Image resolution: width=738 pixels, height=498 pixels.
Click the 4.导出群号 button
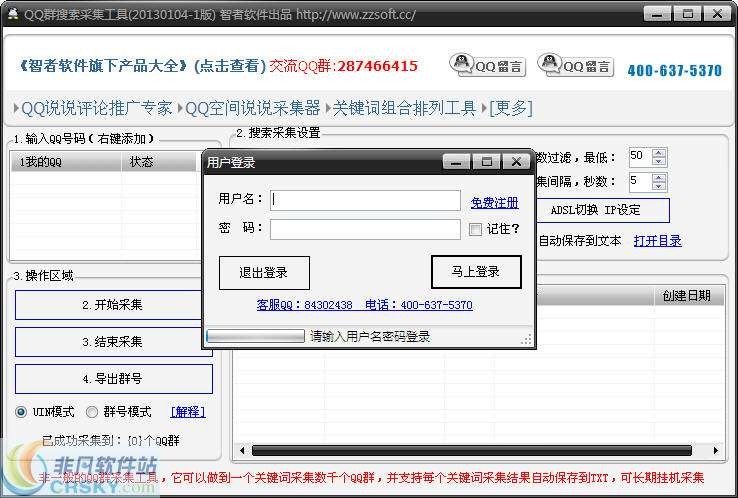point(113,378)
